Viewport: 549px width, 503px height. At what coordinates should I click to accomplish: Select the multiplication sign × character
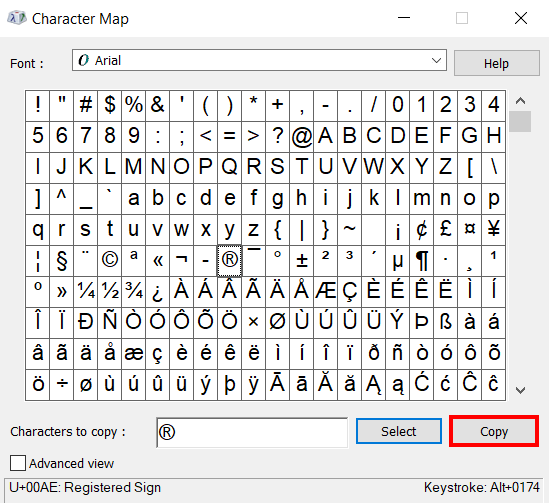253,323
